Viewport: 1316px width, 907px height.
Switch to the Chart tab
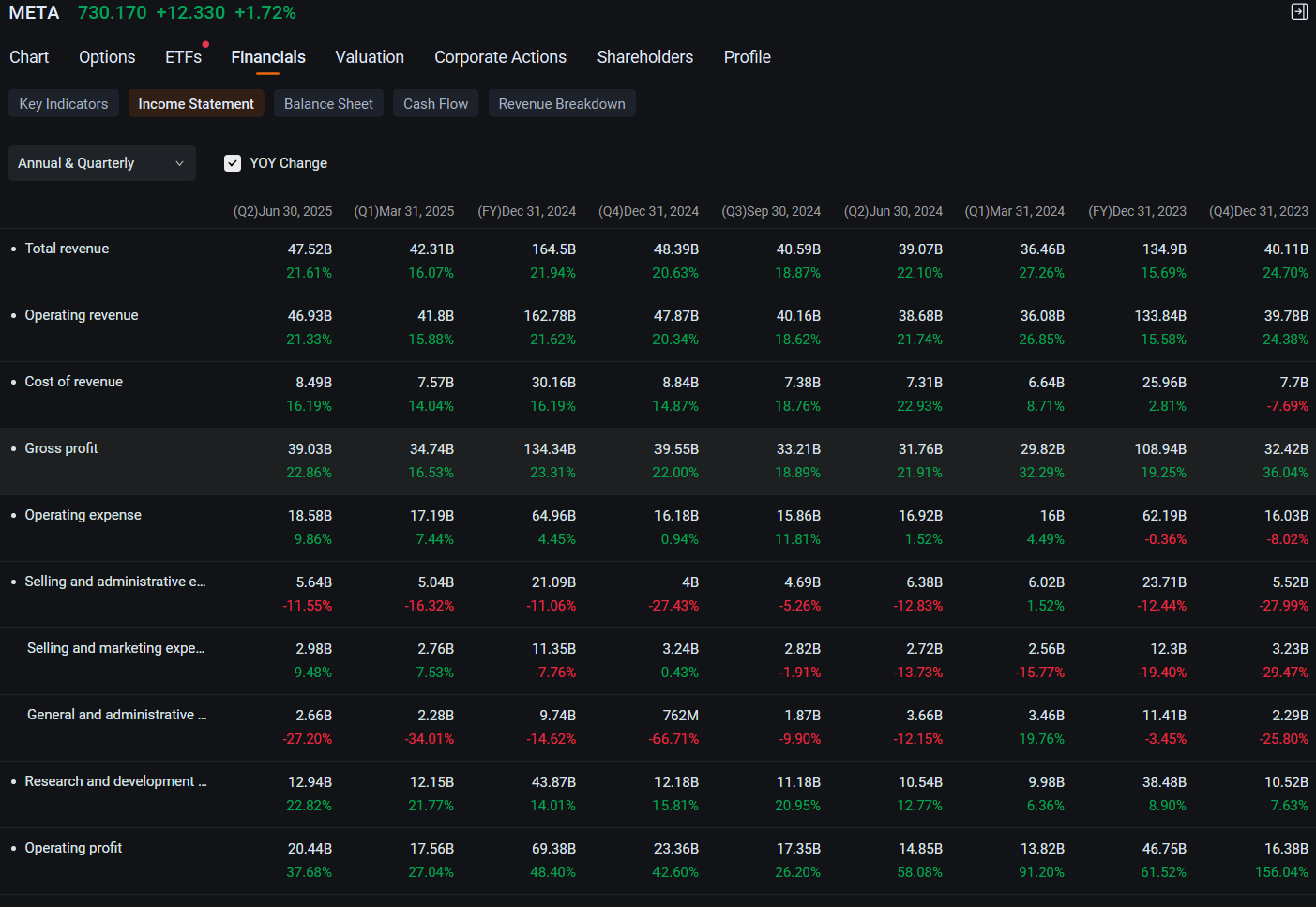pyautogui.click(x=29, y=57)
